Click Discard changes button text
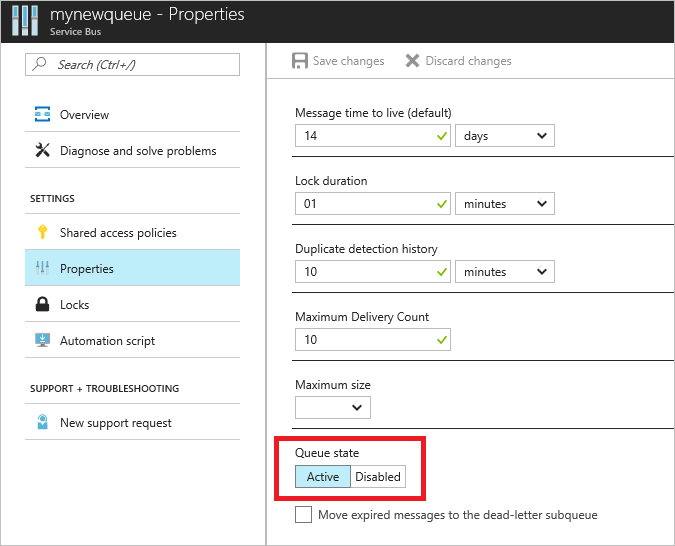Viewport: 675px width, 546px height. (468, 61)
